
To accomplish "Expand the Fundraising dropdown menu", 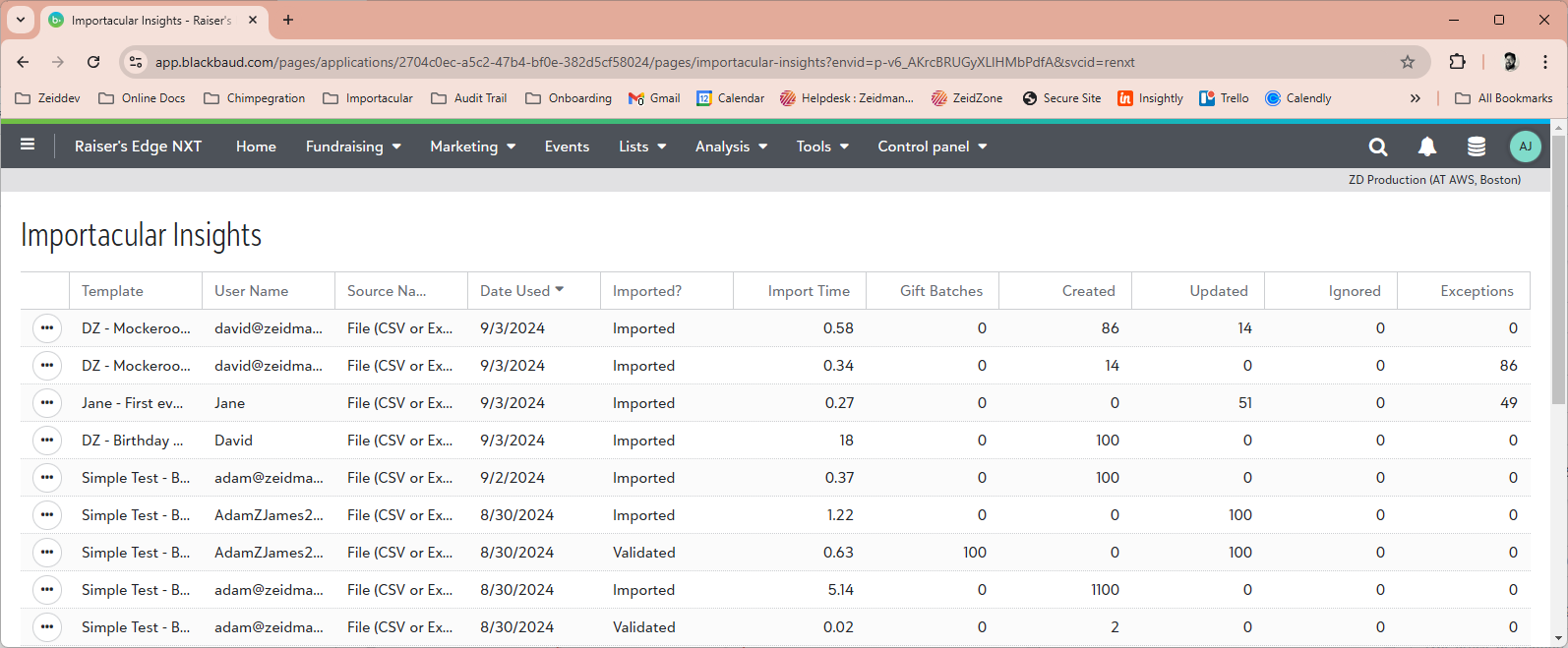I will click(353, 147).
